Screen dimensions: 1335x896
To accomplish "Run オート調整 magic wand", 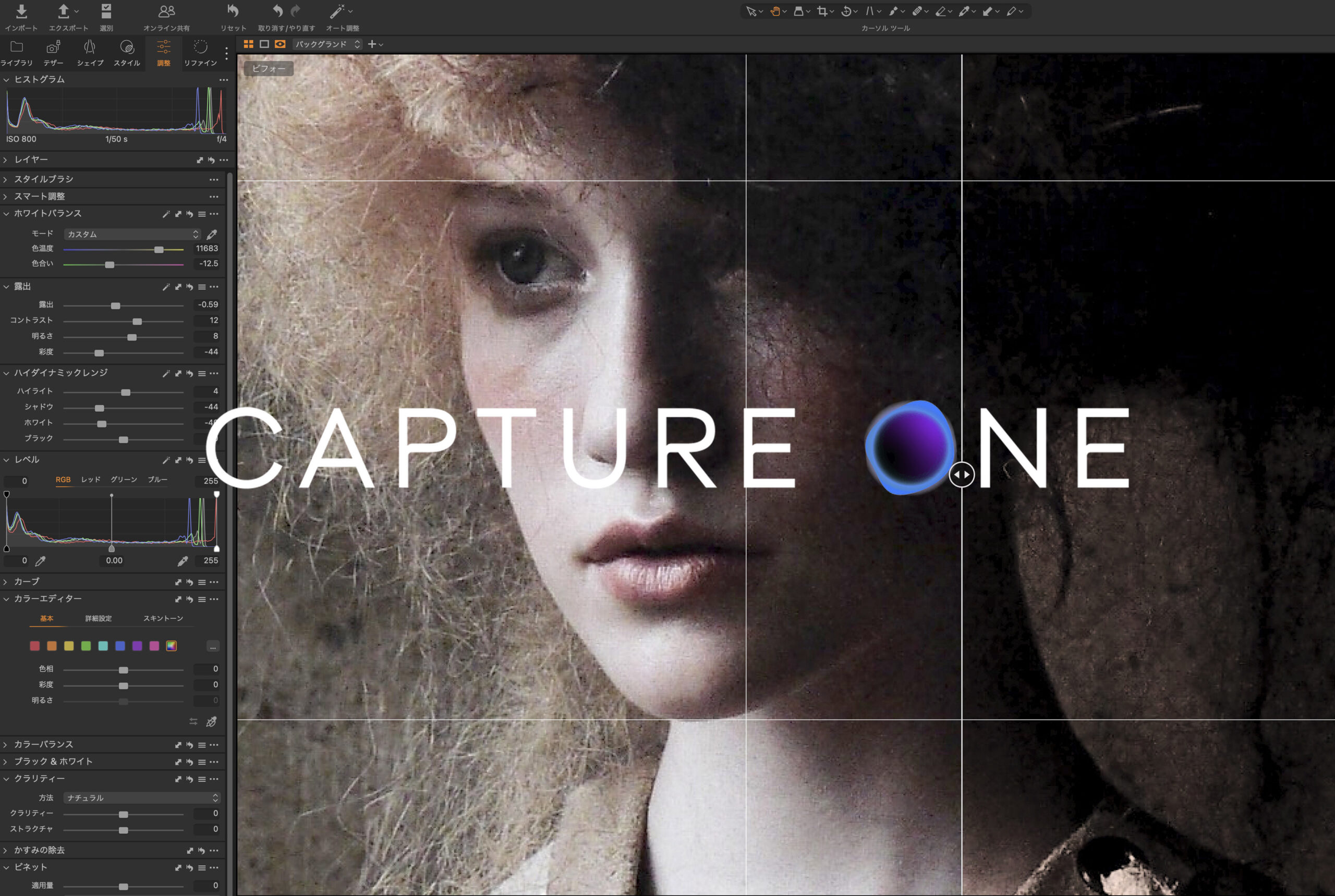I will [337, 11].
